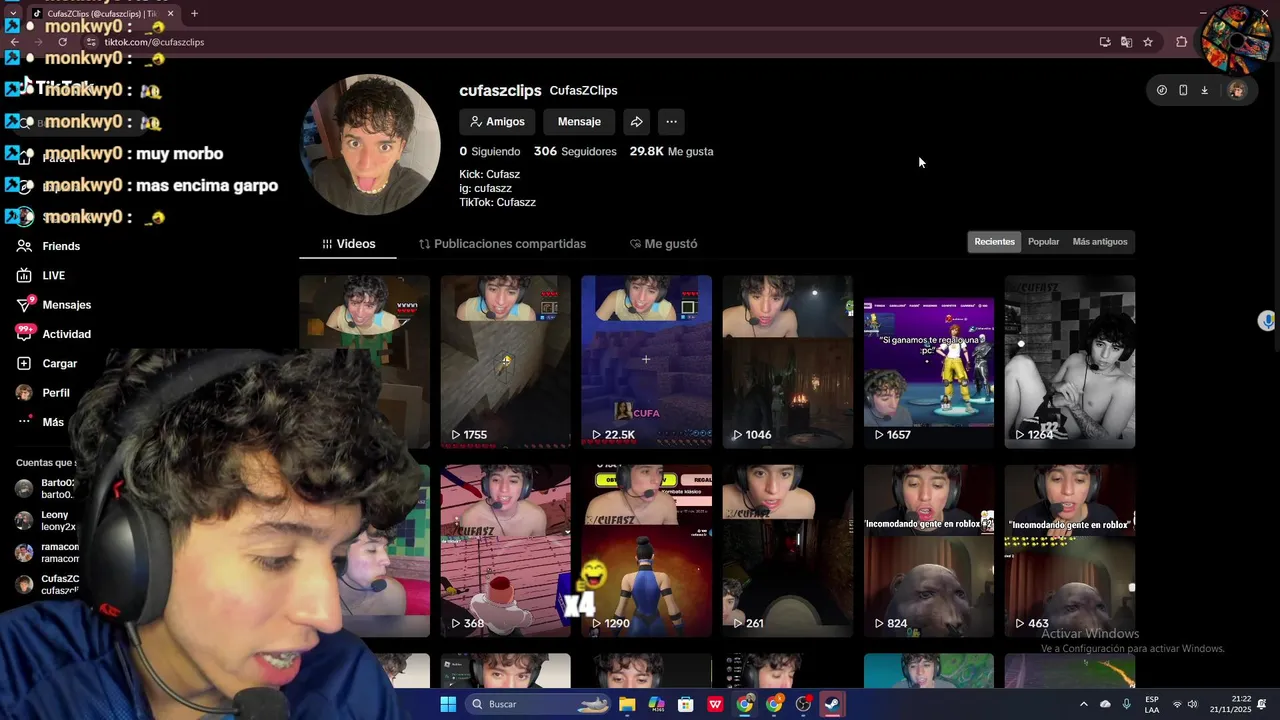
Task: Open the video with 824 views
Action: pyautogui.click(x=929, y=551)
